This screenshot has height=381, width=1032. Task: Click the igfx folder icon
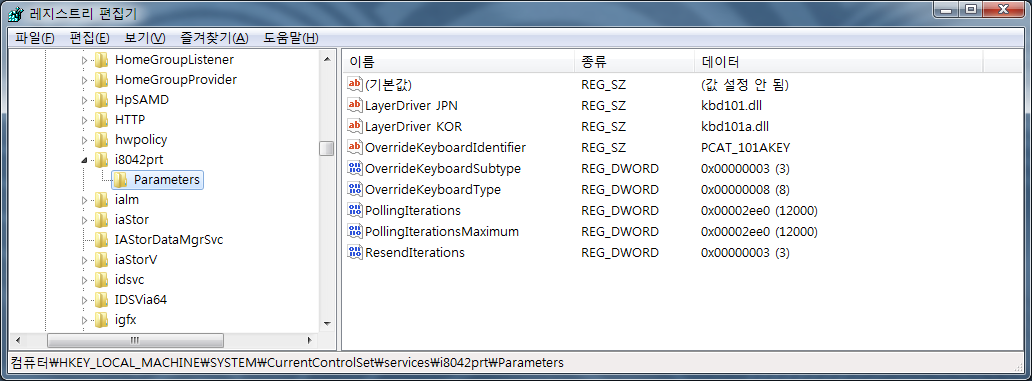click(x=101, y=320)
